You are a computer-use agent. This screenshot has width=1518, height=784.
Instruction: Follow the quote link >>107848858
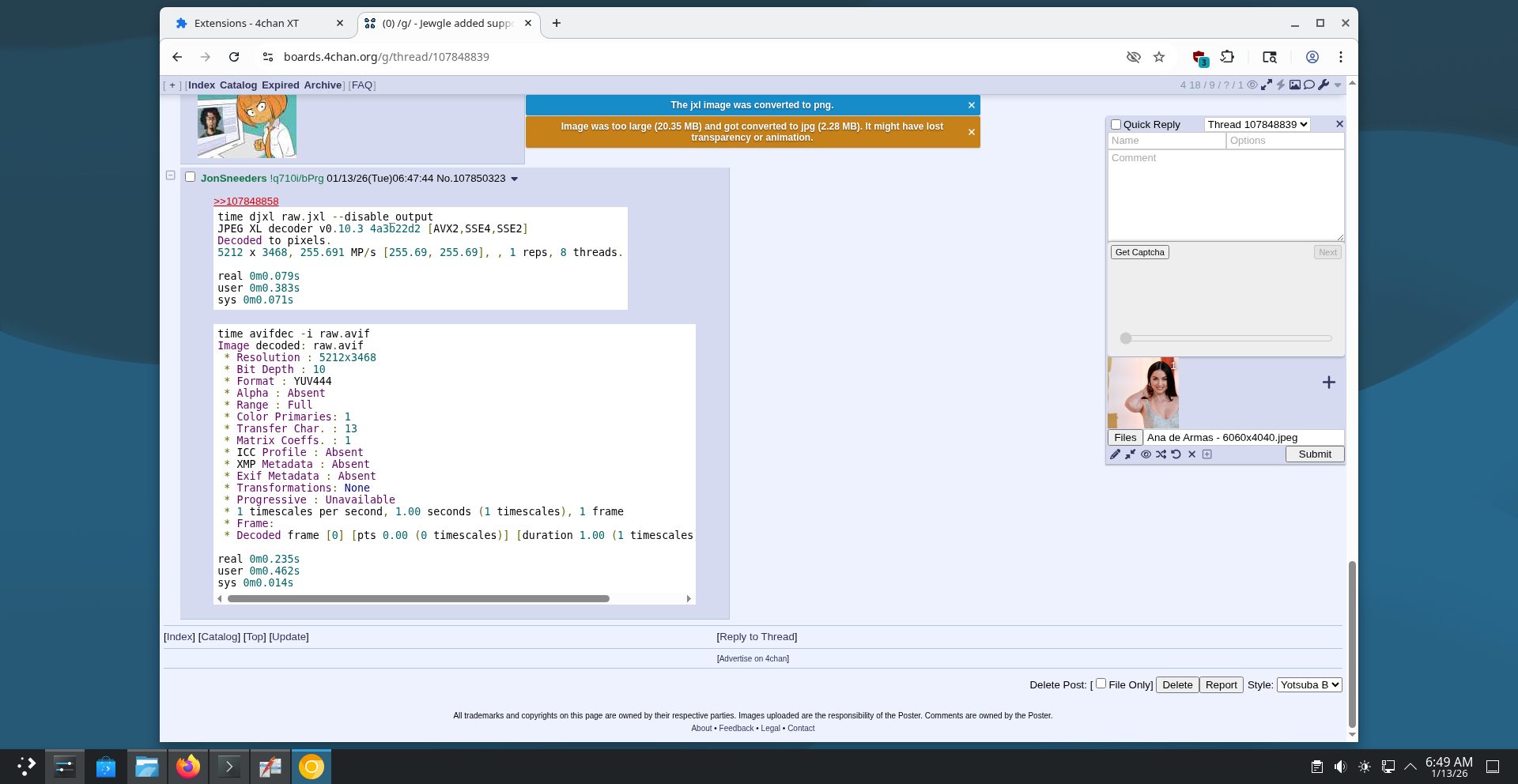[x=246, y=202]
